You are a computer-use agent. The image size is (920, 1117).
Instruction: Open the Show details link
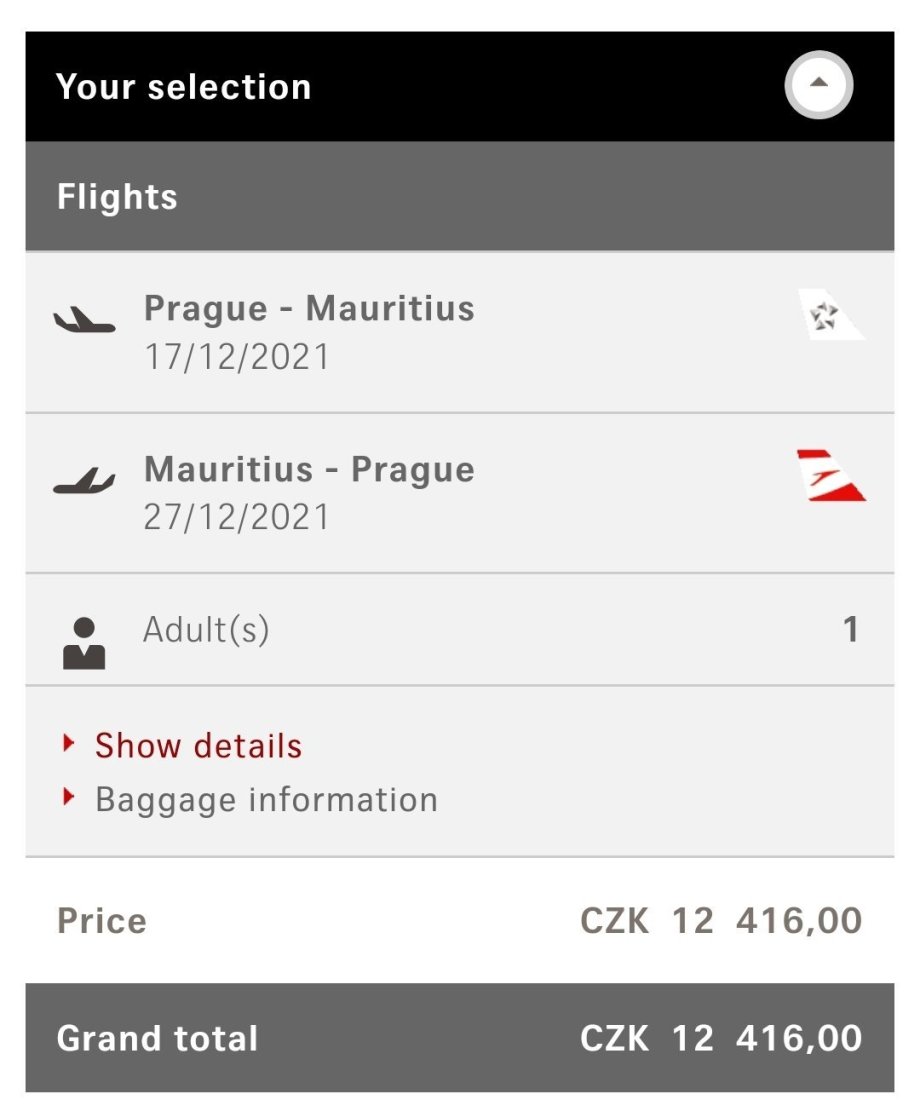198,746
